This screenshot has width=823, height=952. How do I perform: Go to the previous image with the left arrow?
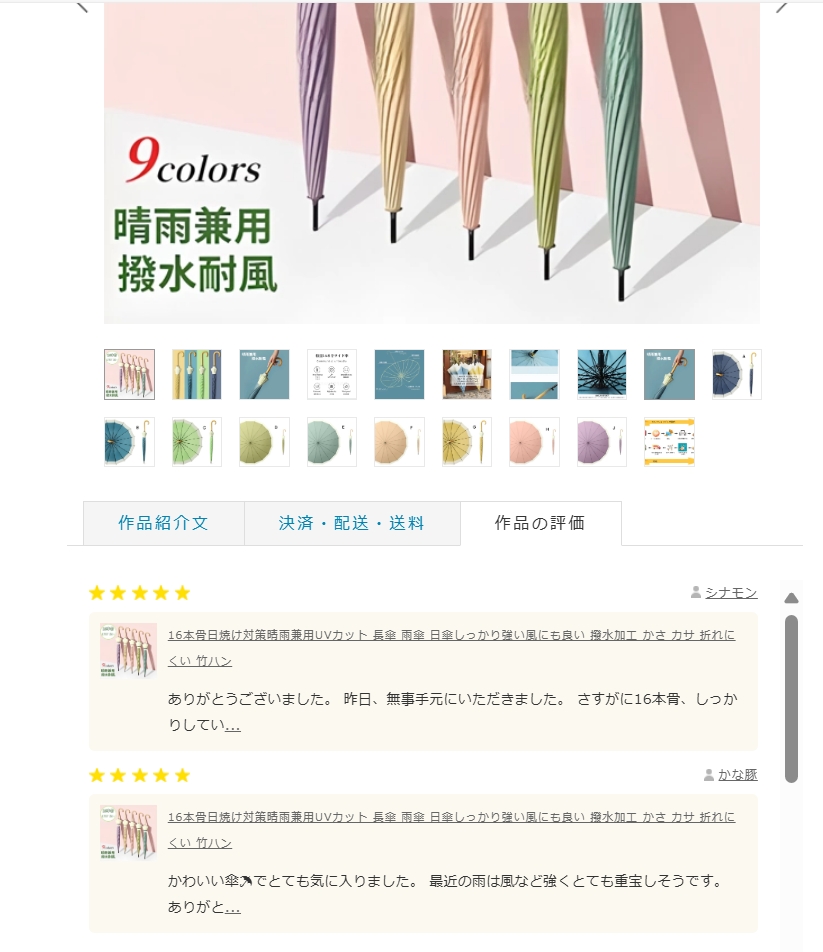(83, 7)
